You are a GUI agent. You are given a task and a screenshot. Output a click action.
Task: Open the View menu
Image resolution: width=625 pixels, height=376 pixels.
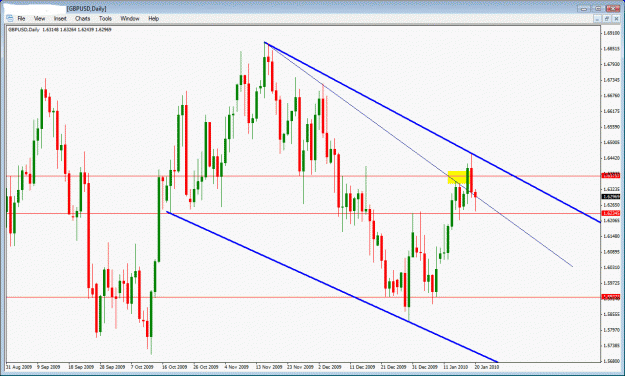[x=39, y=18]
